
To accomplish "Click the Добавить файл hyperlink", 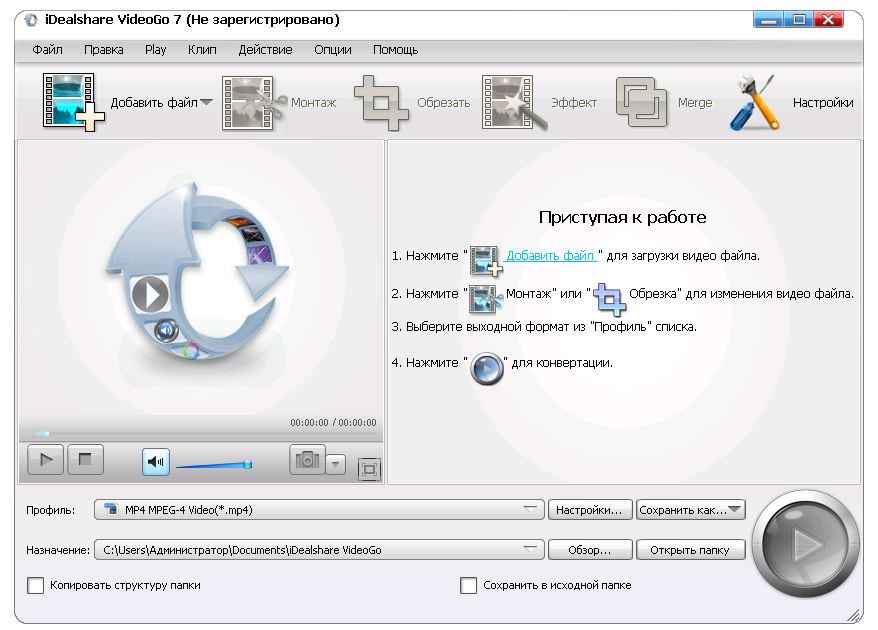I will coord(551,255).
